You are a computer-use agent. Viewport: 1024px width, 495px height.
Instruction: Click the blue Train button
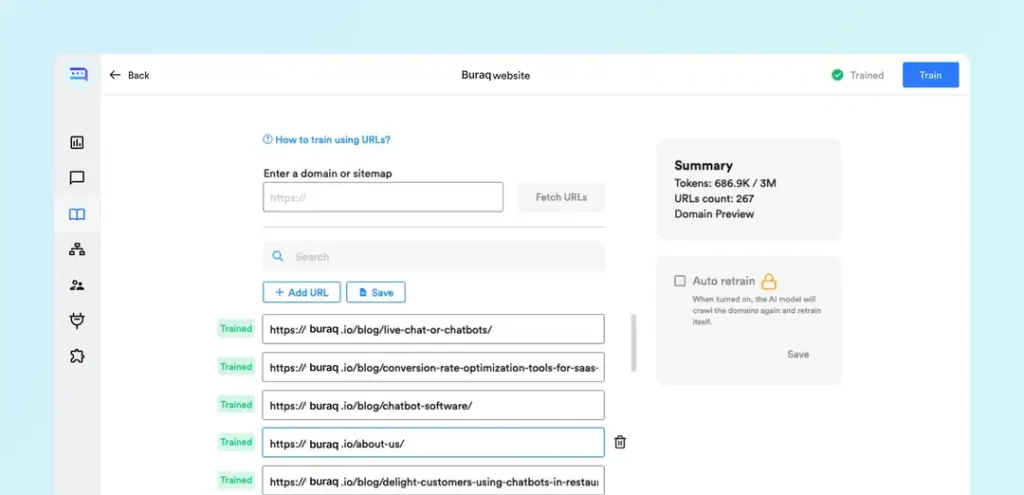pyautogui.click(x=930, y=75)
